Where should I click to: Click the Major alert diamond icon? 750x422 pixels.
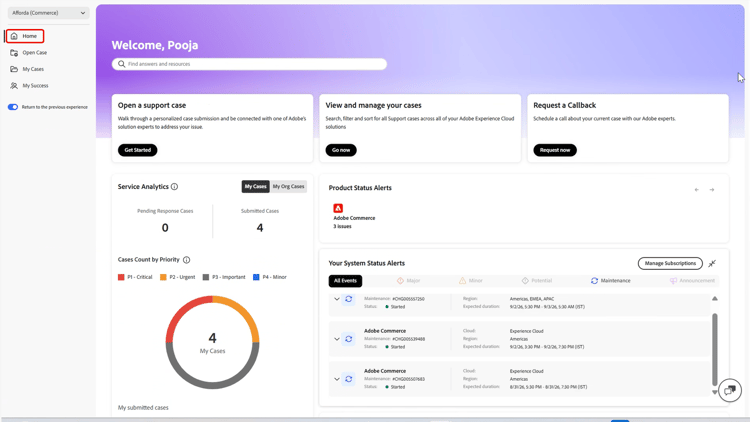(400, 281)
